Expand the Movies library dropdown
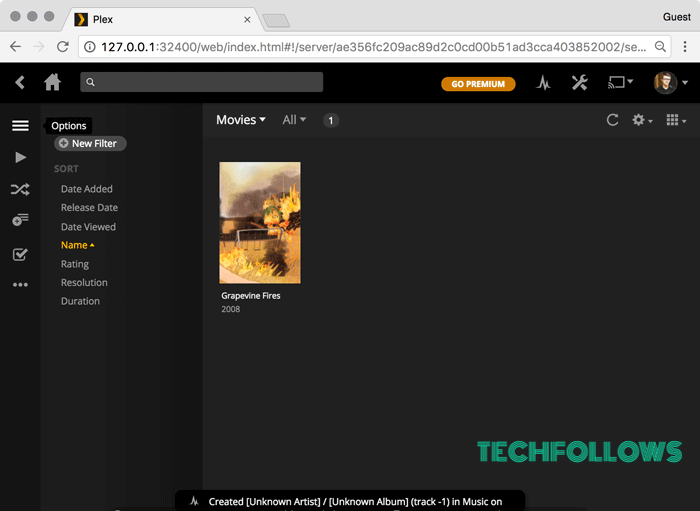Viewport: 700px width, 511px height. [x=241, y=120]
